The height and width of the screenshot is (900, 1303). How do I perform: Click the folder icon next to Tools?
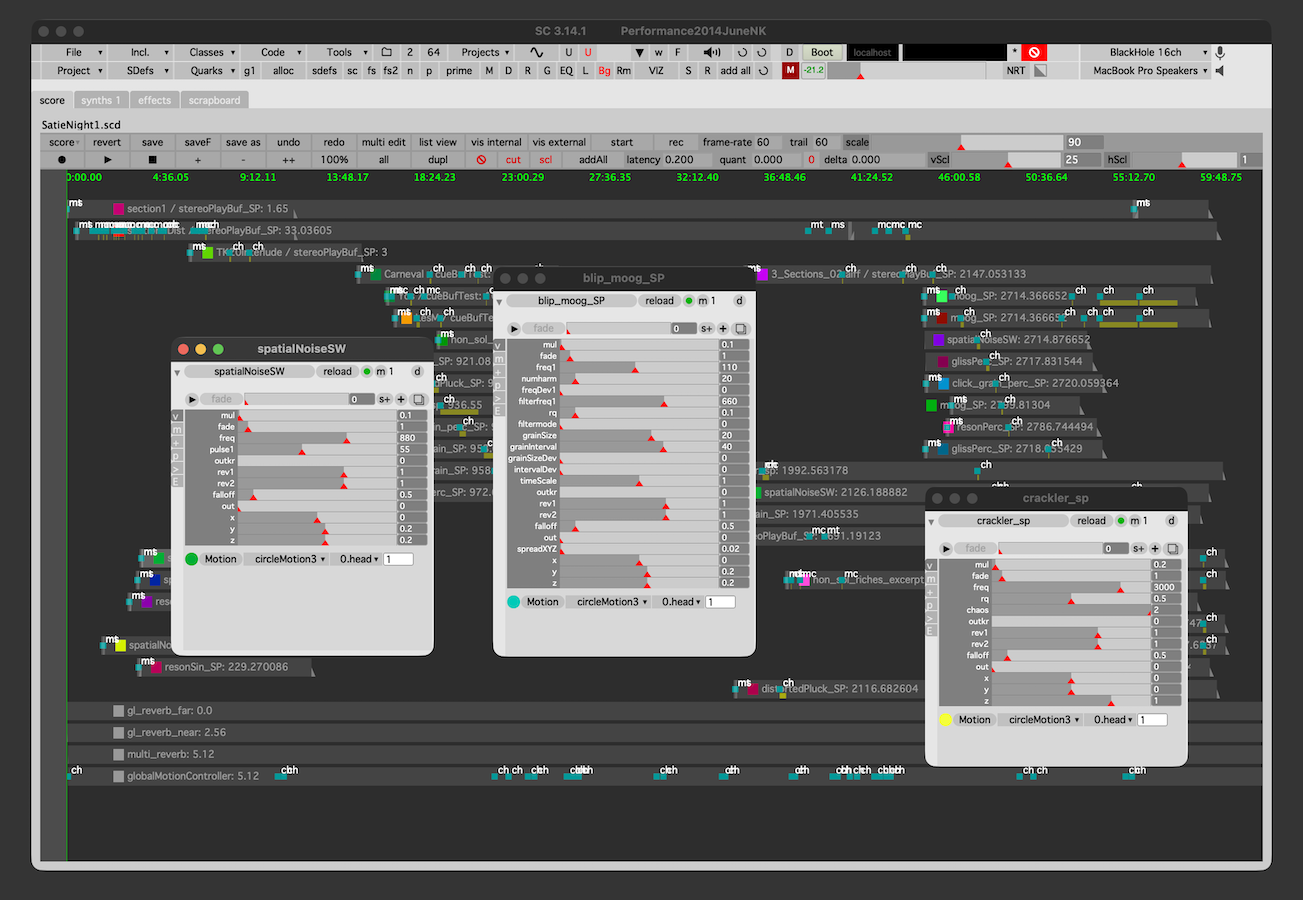click(x=388, y=52)
